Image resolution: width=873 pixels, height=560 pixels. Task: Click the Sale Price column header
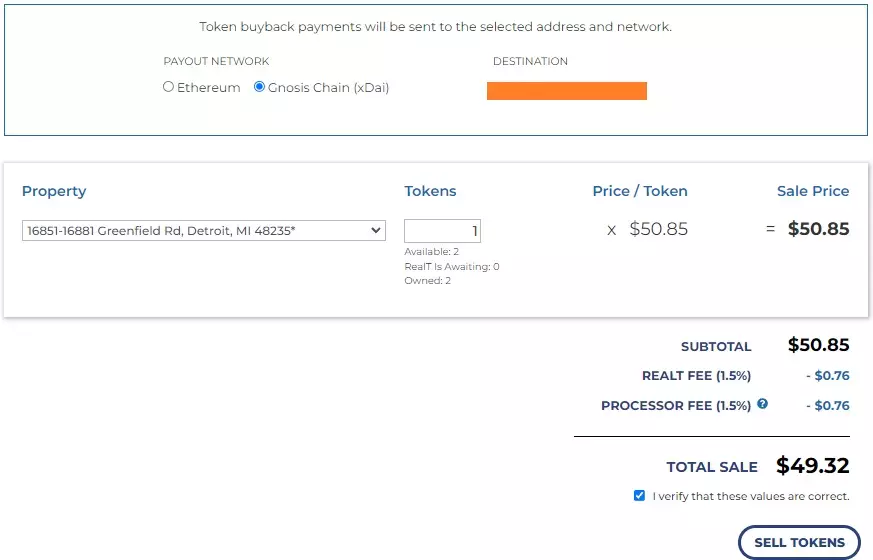click(x=813, y=191)
